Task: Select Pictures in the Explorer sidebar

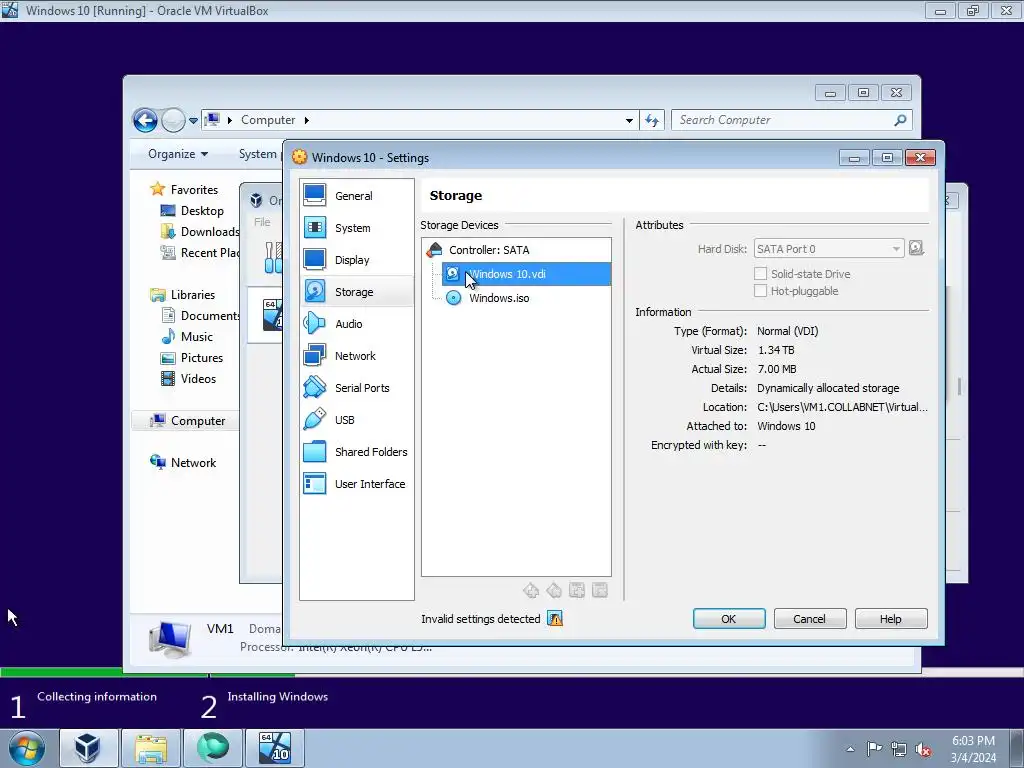Action: click(x=192, y=358)
